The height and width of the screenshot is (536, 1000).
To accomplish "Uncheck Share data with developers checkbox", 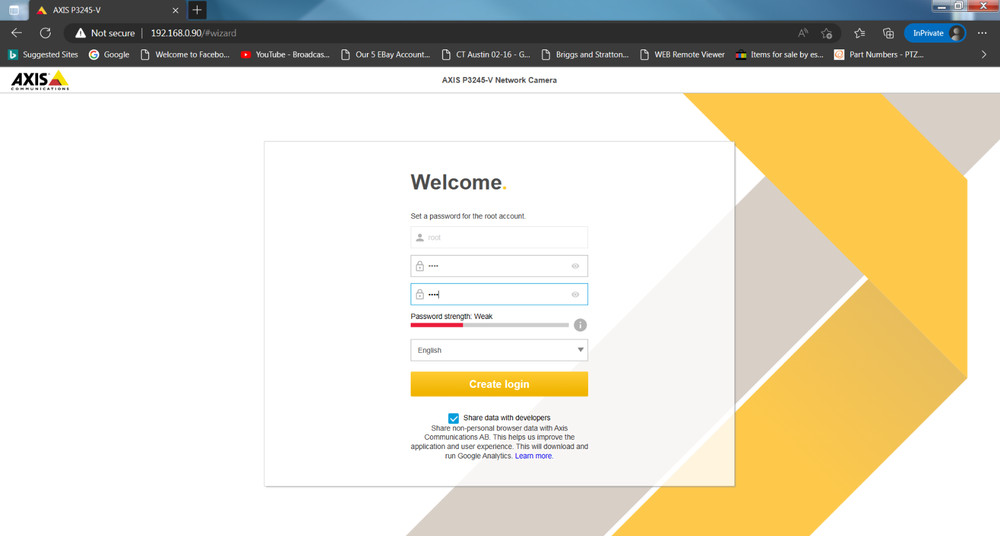I will tap(453, 418).
